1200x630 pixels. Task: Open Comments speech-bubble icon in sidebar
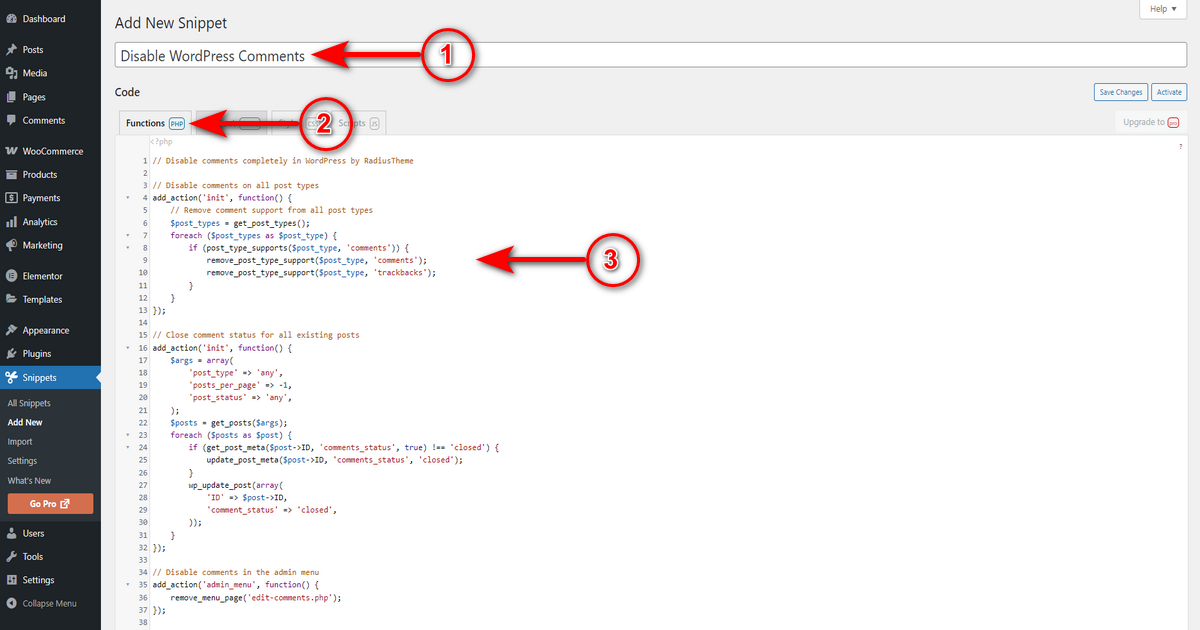point(11,120)
